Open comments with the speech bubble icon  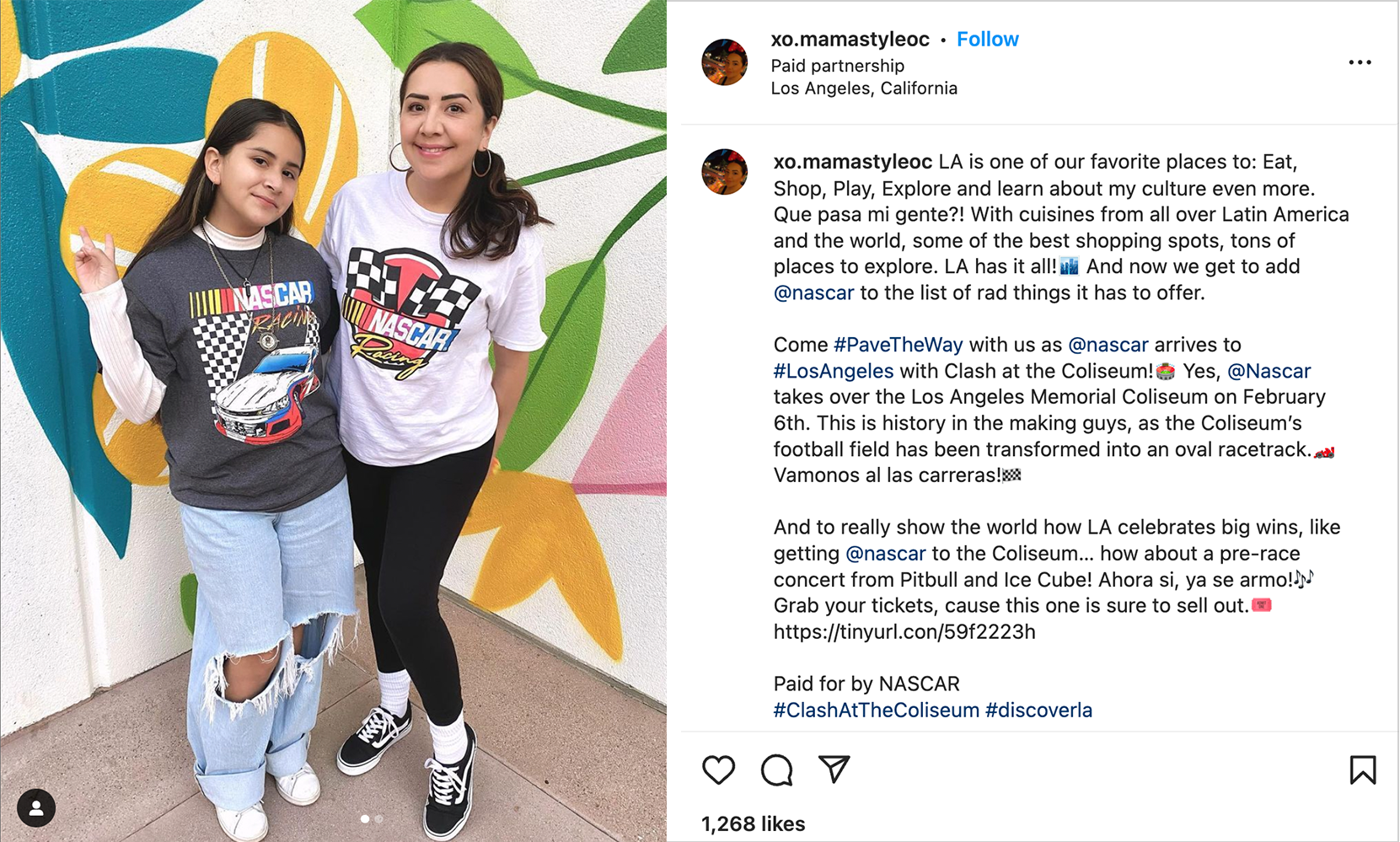coord(776,770)
